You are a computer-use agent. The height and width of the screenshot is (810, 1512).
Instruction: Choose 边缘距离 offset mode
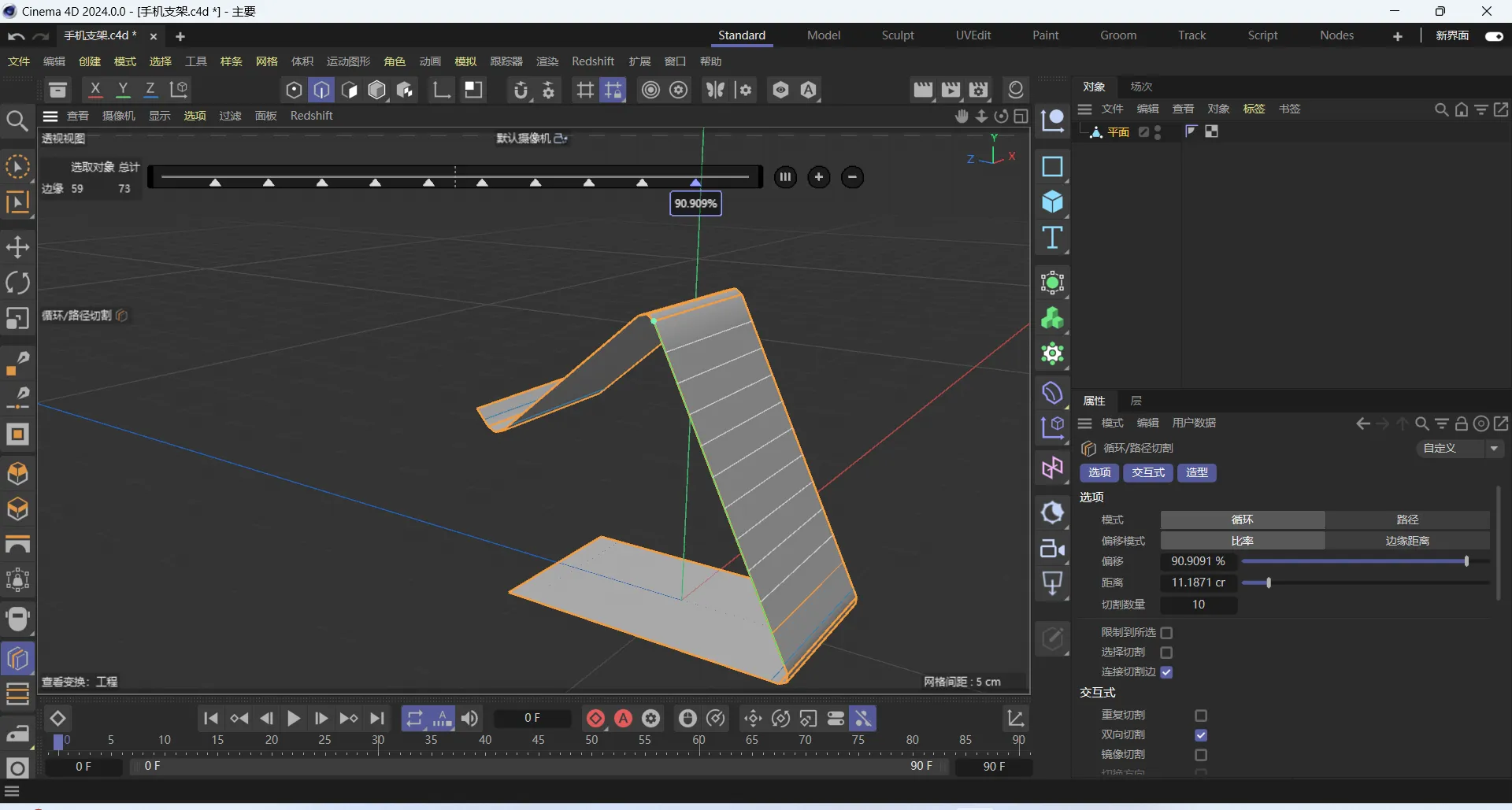point(1407,541)
